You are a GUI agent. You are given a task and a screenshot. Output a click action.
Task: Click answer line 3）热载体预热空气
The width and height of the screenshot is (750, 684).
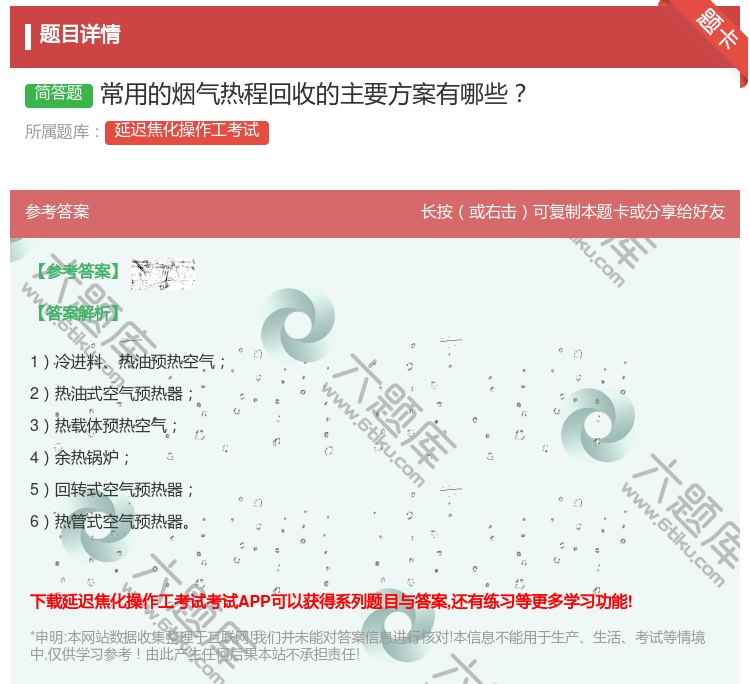point(104,426)
